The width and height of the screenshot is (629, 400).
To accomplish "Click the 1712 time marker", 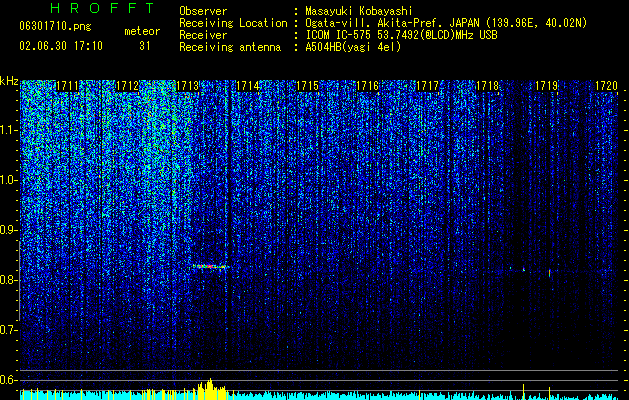I will [127, 86].
